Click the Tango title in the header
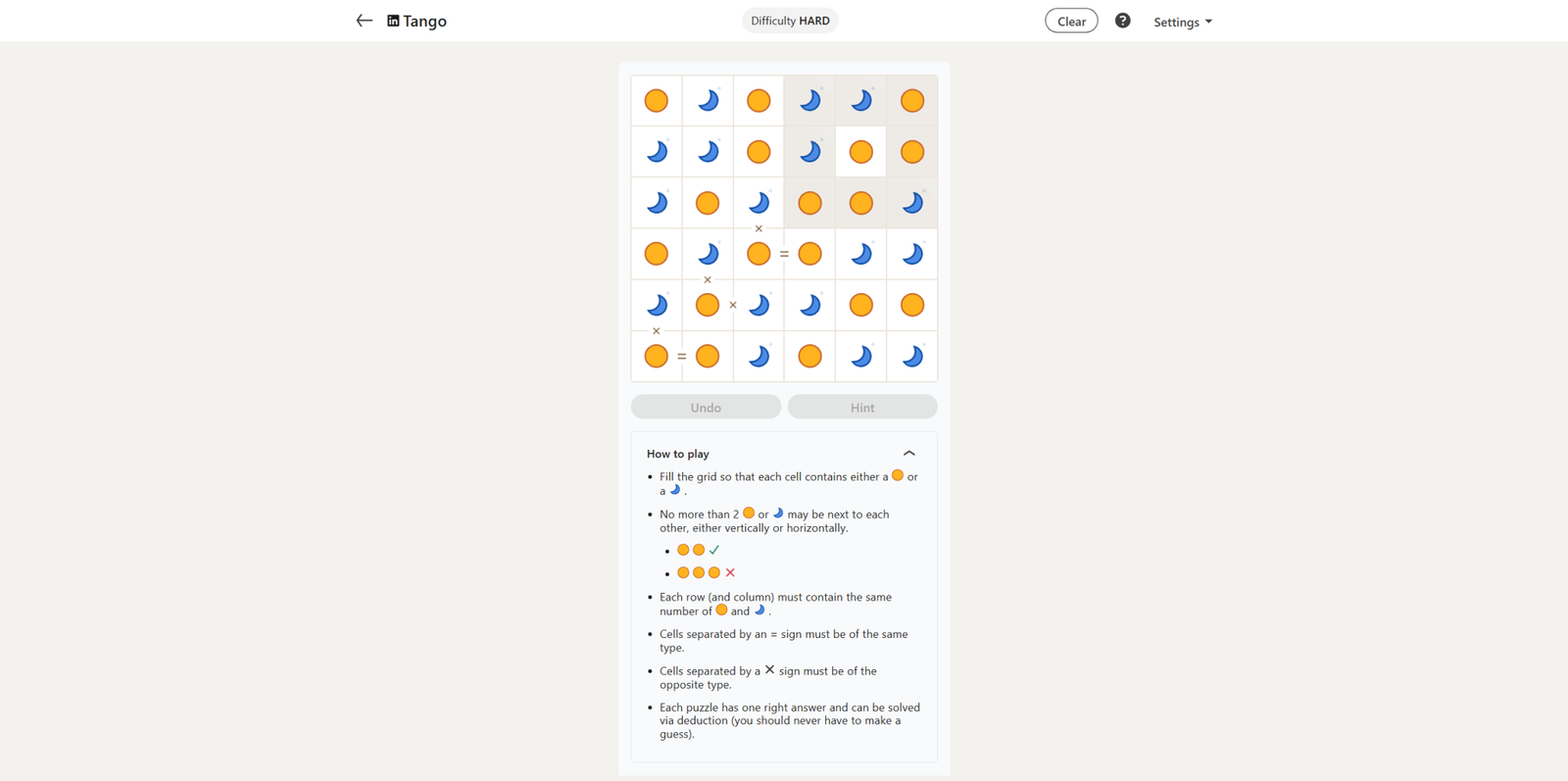The height and width of the screenshot is (781, 1568). [425, 21]
